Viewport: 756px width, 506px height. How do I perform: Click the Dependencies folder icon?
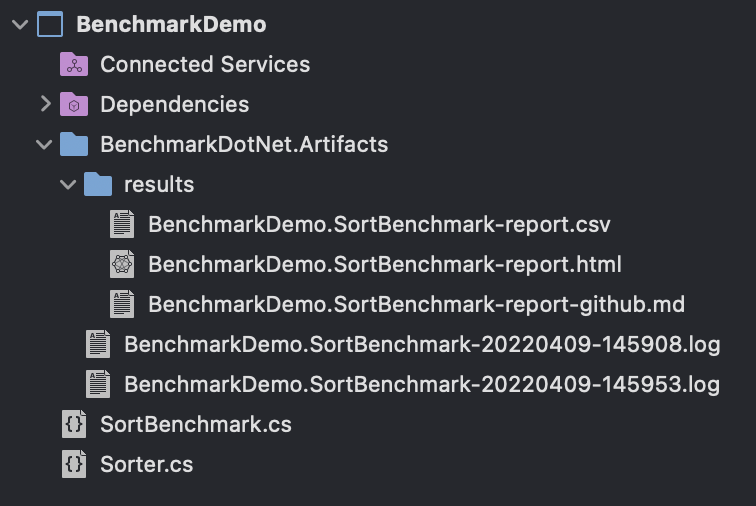[74, 104]
